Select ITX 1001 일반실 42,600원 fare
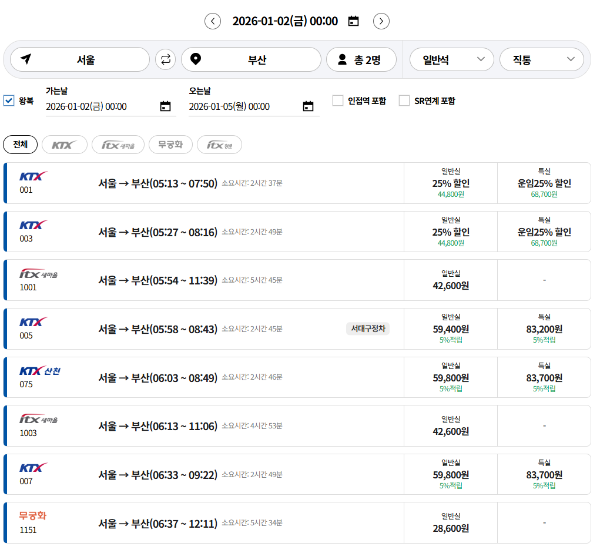Viewport: 600px width, 549px height. click(x=451, y=280)
